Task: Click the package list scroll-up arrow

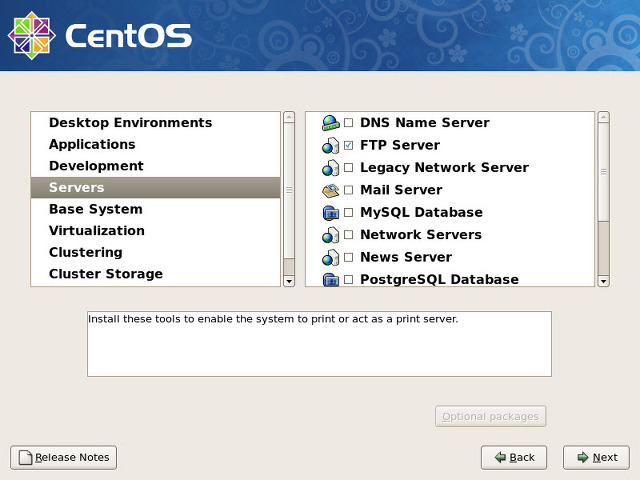Action: 604,117
